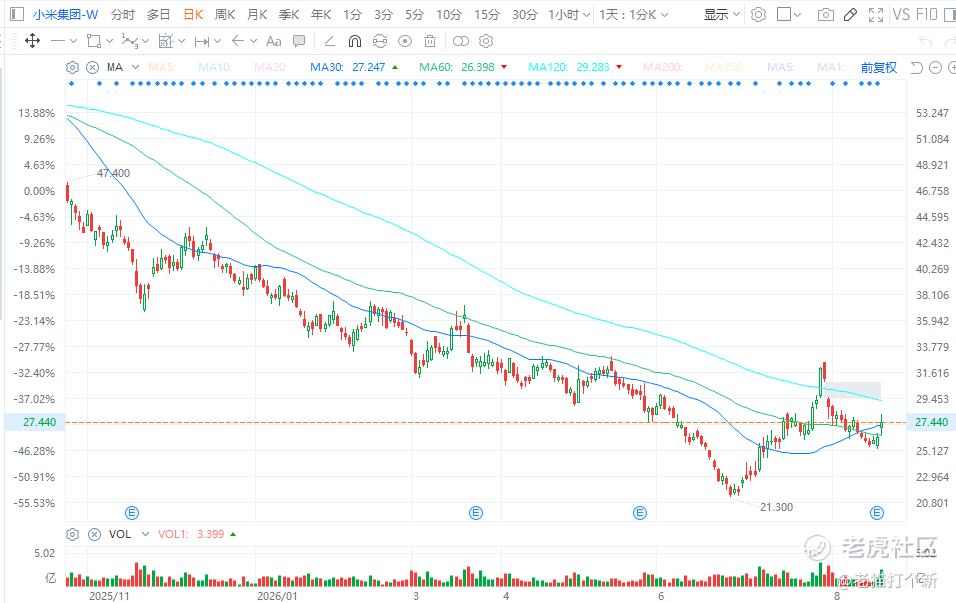Click the pencil draw icon
Screen dimensions: 956x603
851,15
